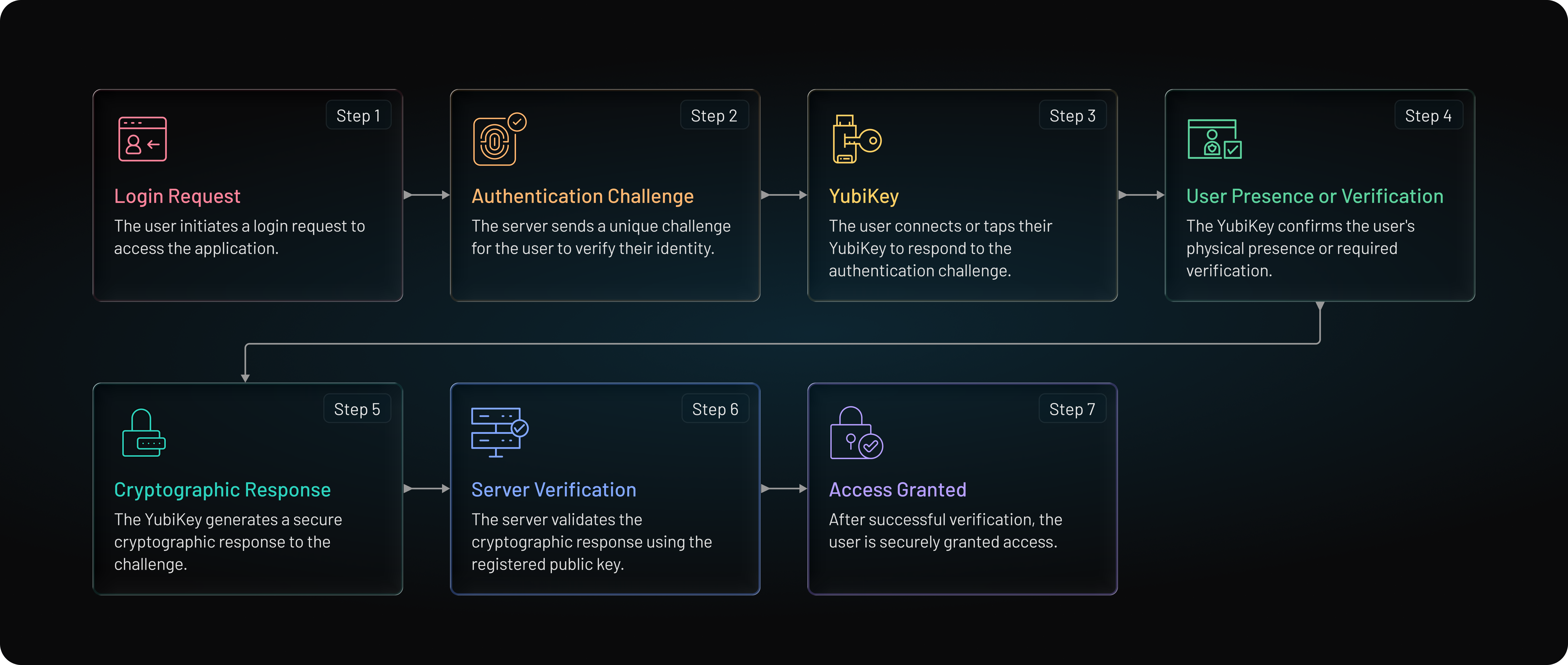Click the fingerprint Authentication Challenge icon
Image resolution: width=1568 pixels, height=665 pixels.
coord(500,139)
